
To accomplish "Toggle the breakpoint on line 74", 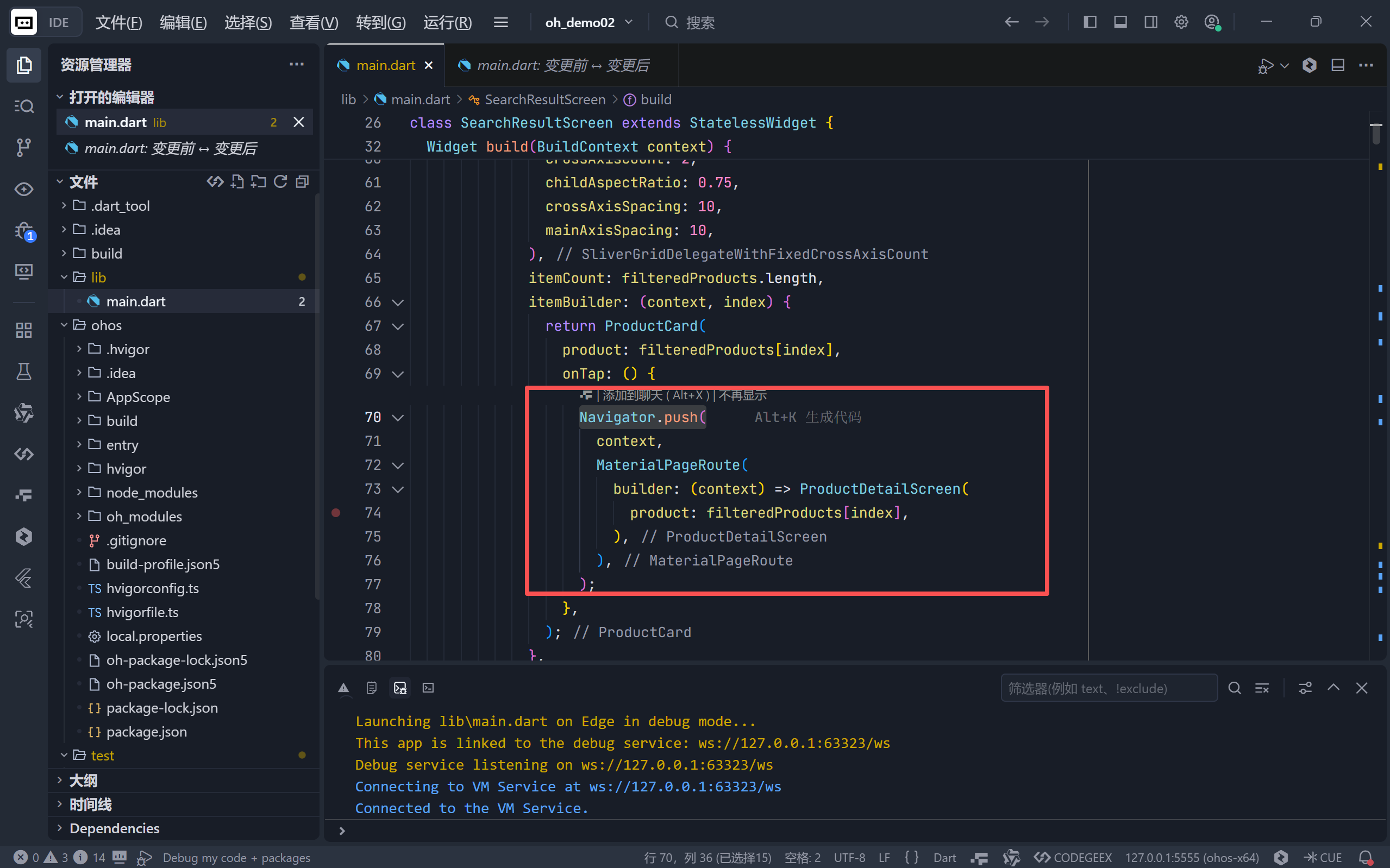I will coord(336,513).
